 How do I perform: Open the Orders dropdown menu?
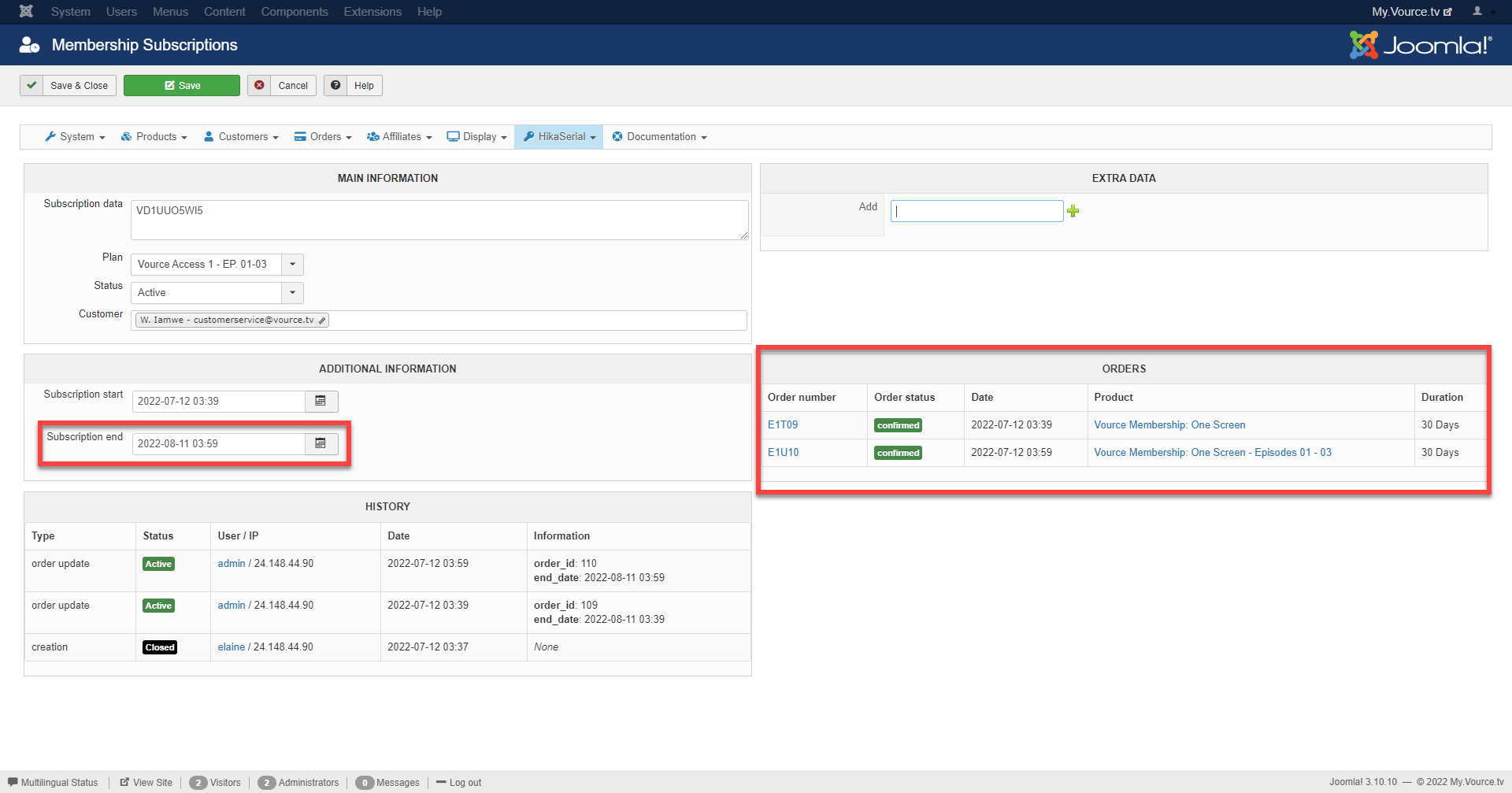click(323, 137)
